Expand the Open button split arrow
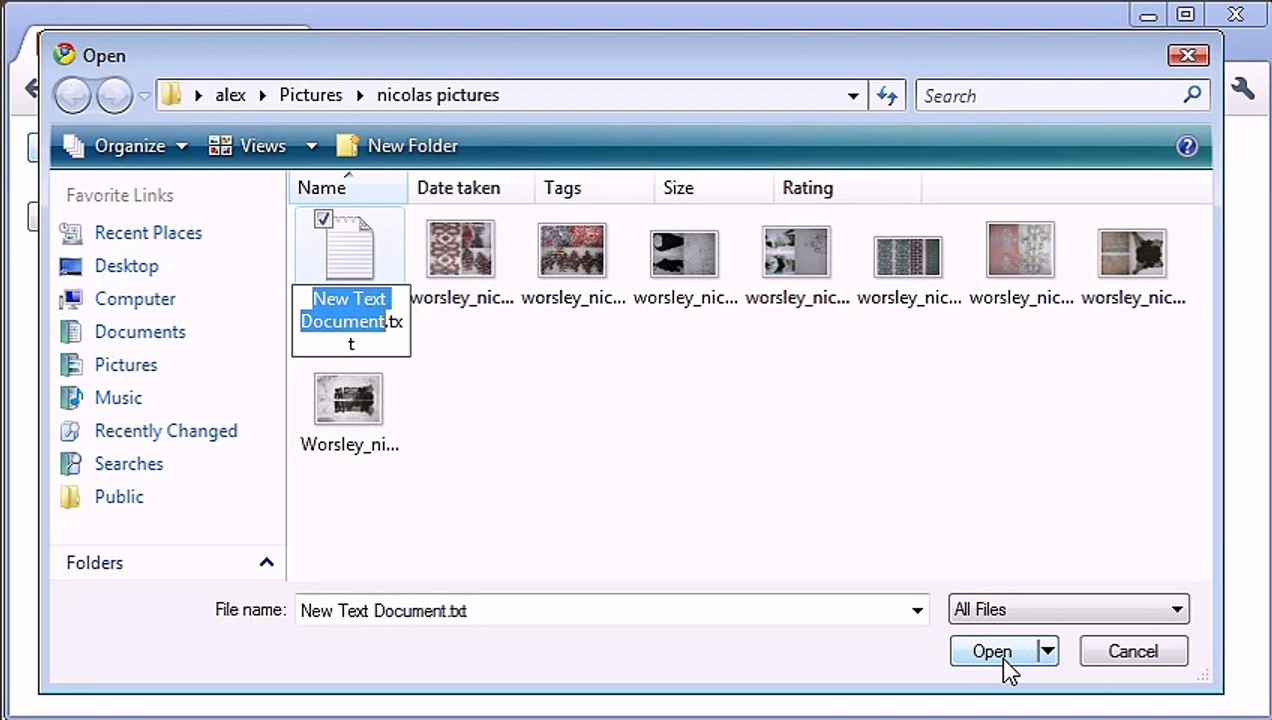Viewport: 1272px width, 720px height. point(1047,651)
